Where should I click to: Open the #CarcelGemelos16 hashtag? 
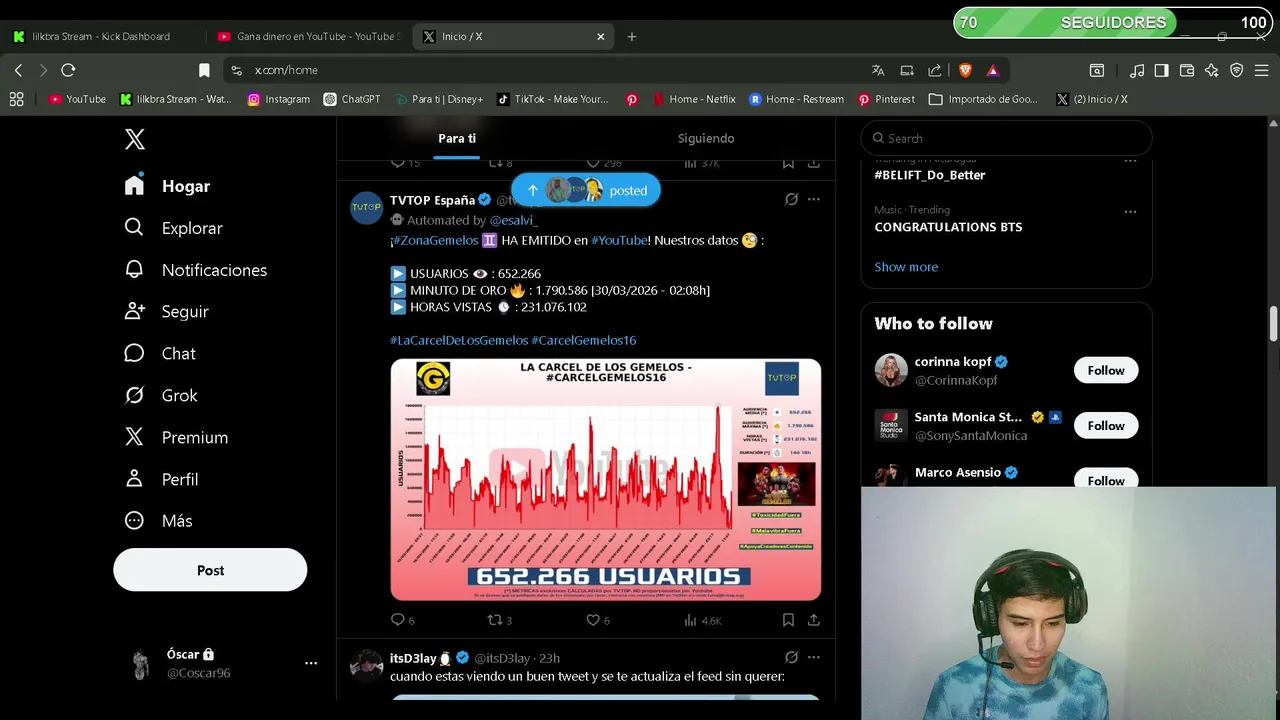[x=584, y=340]
